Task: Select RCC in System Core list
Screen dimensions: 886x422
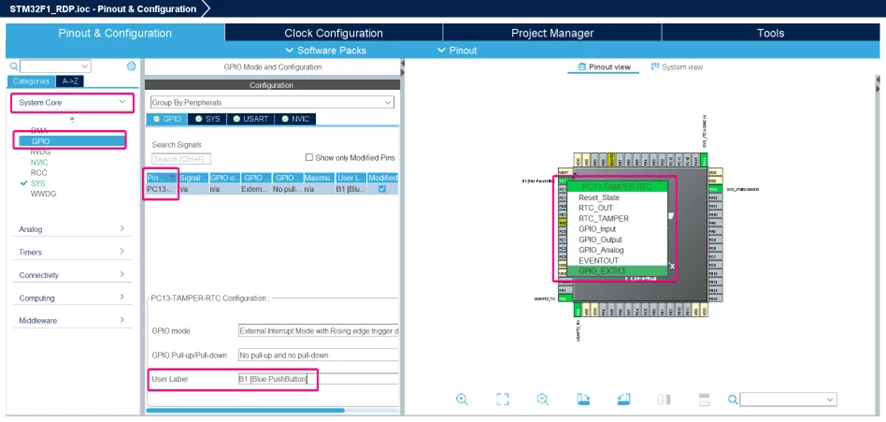Action: 38,172
